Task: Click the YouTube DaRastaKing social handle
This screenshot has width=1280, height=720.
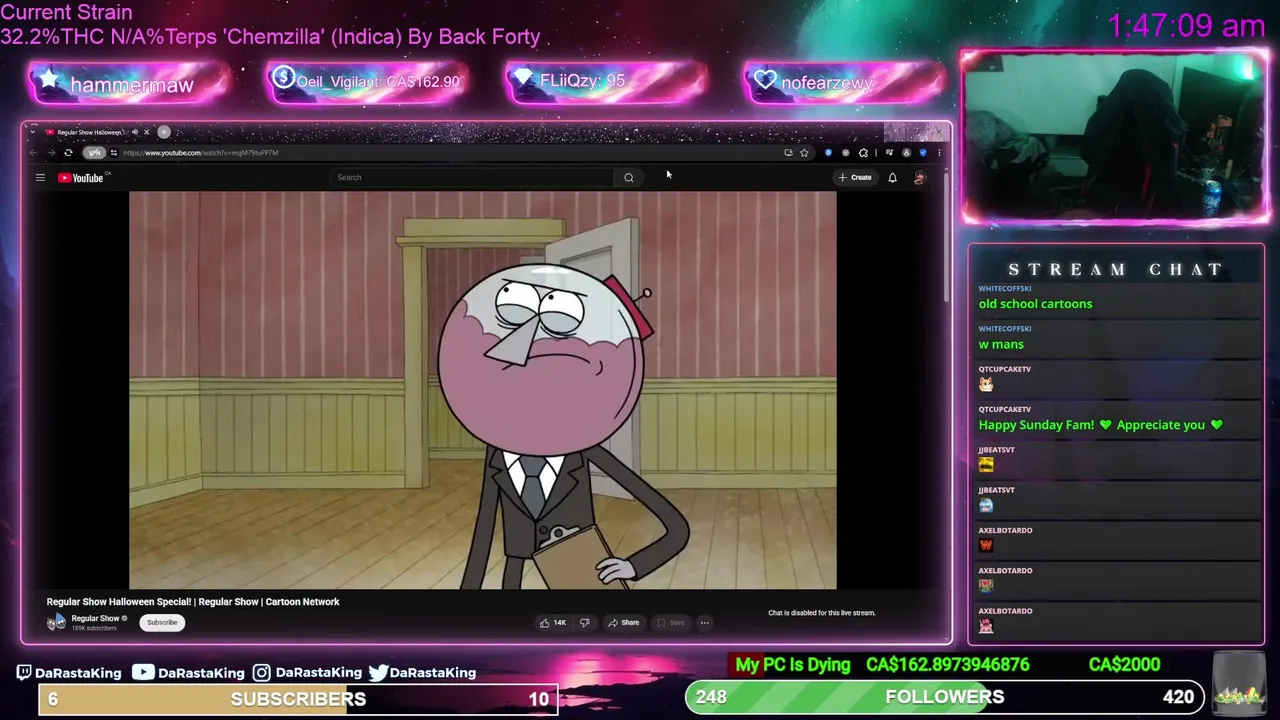Action: coord(188,673)
